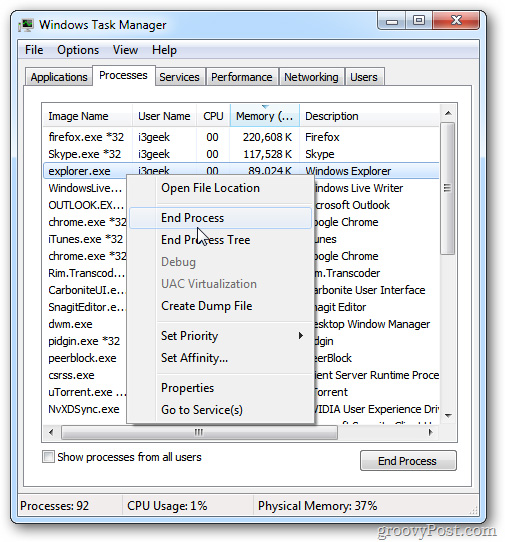Enable Show processes from all users
Screen dimensions: 505x542
pos(48,456)
